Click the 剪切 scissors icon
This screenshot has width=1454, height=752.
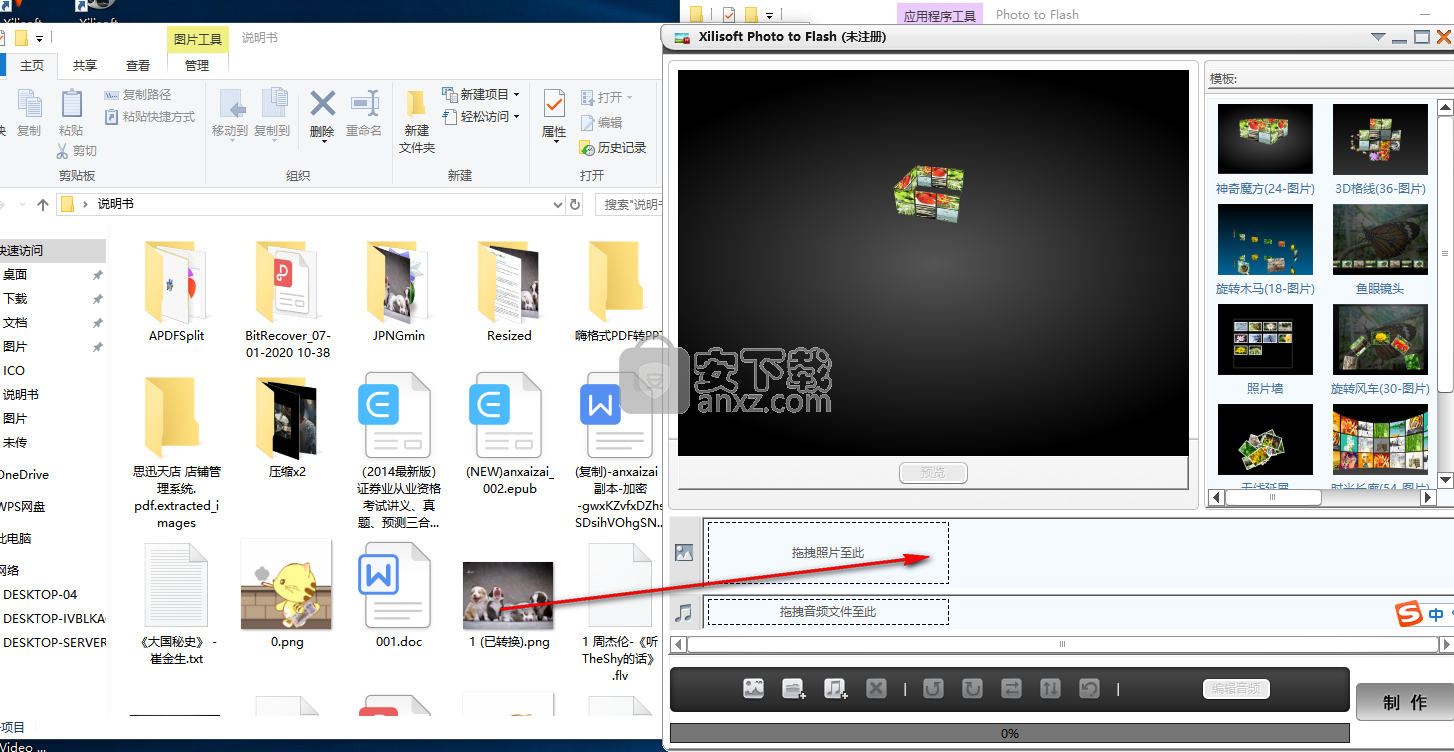62,151
